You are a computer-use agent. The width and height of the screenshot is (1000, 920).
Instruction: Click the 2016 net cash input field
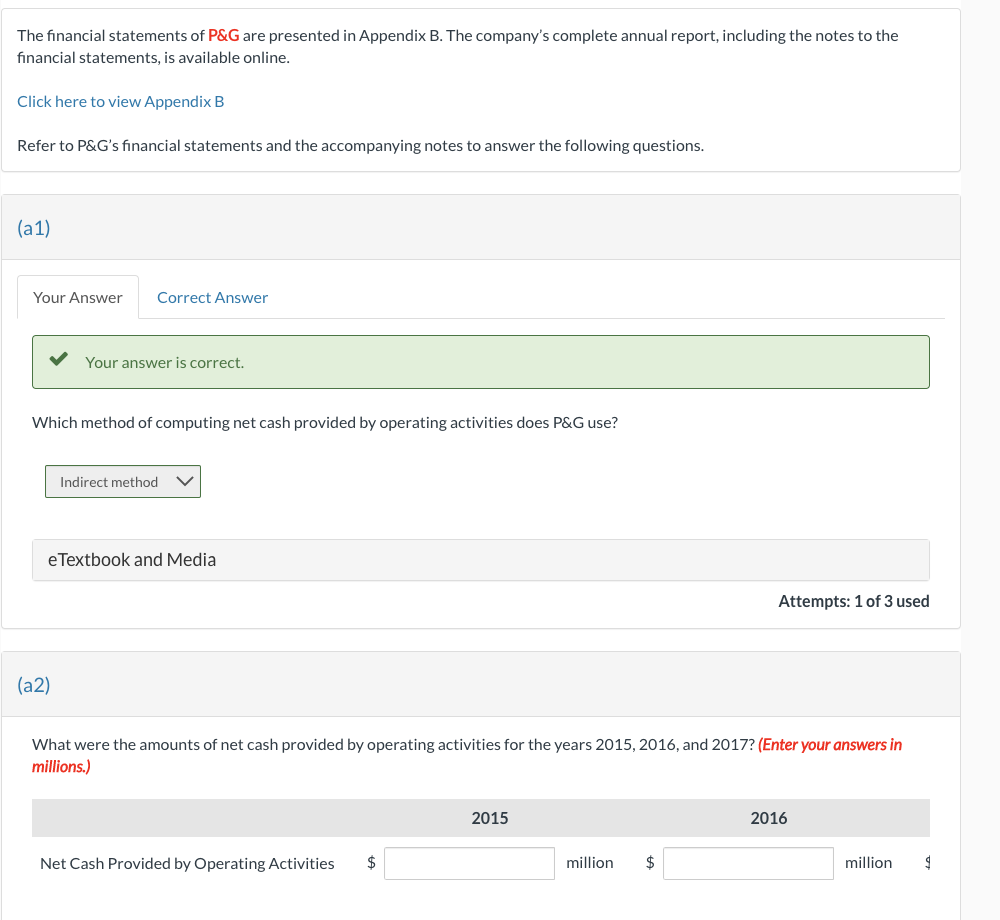pyautogui.click(x=748, y=863)
